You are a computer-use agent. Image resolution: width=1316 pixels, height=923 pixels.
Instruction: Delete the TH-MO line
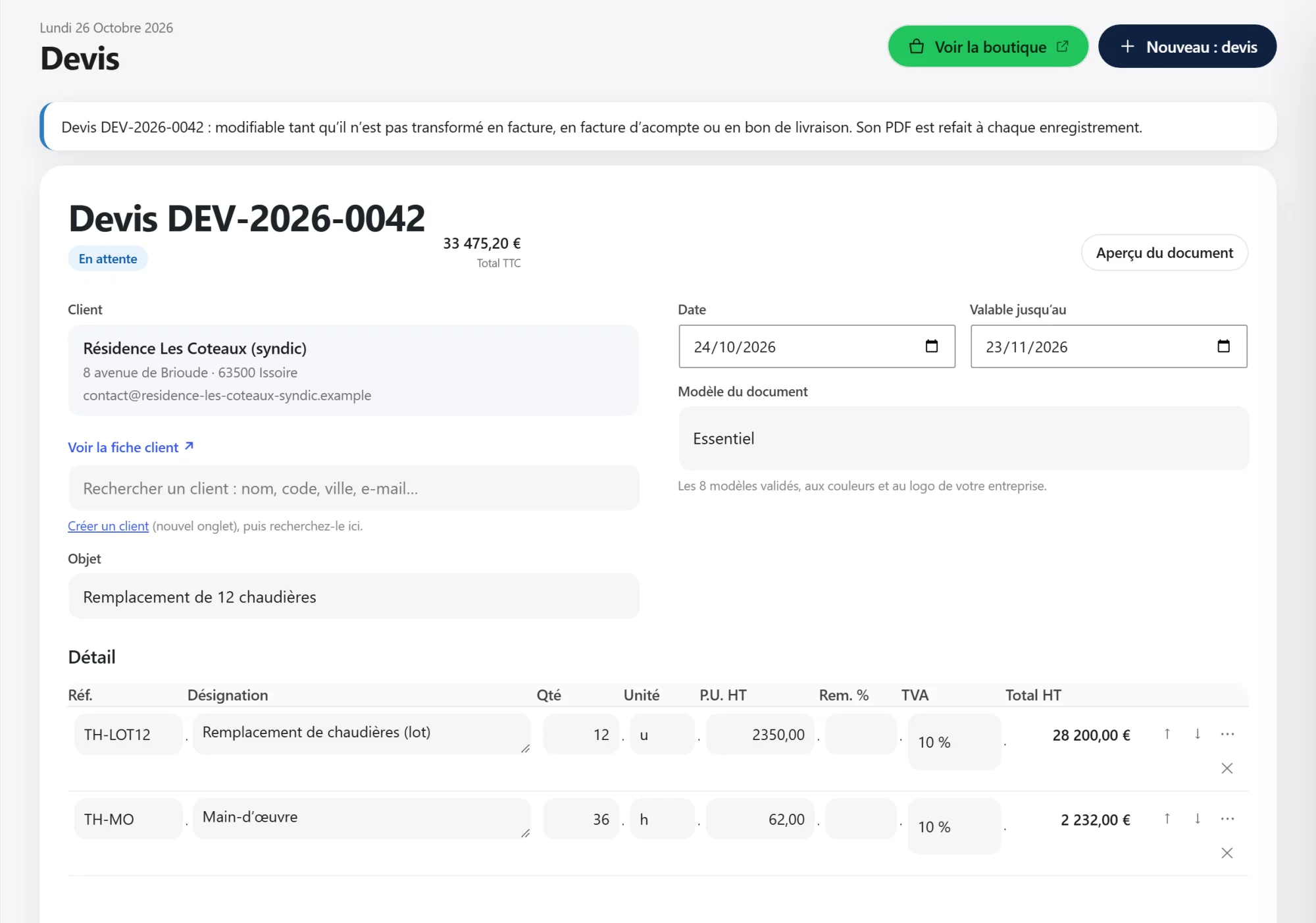click(x=1227, y=853)
